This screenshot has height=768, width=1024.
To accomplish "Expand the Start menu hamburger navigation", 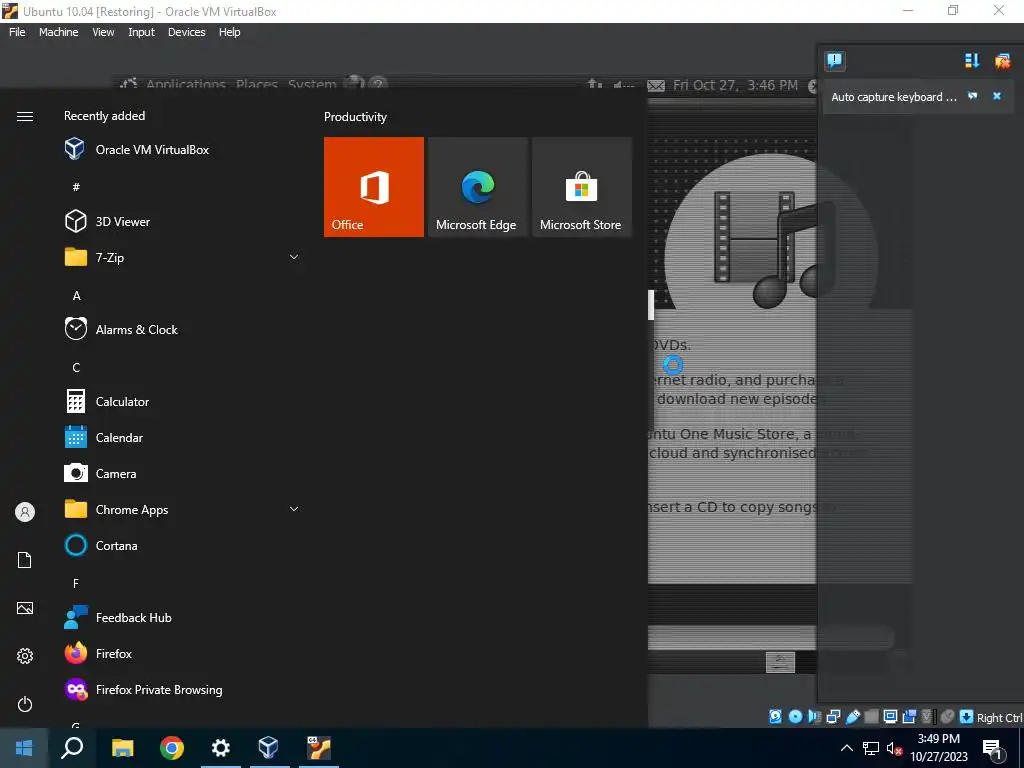I will pyautogui.click(x=25, y=116).
